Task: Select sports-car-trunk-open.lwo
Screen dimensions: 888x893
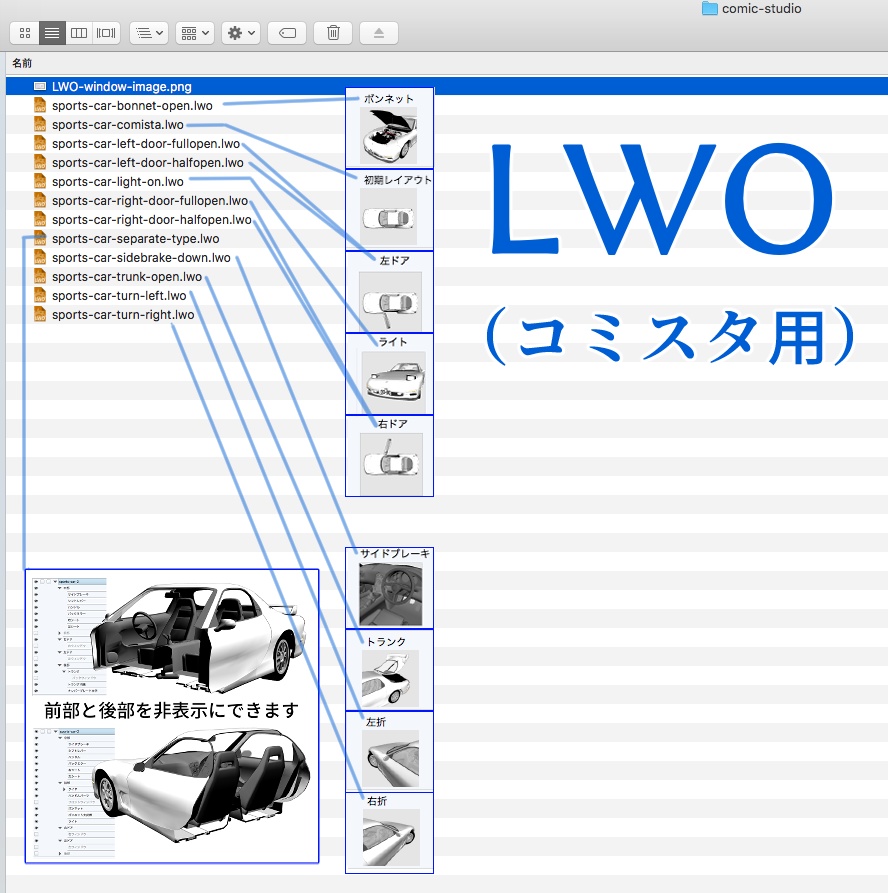Action: [x=127, y=277]
